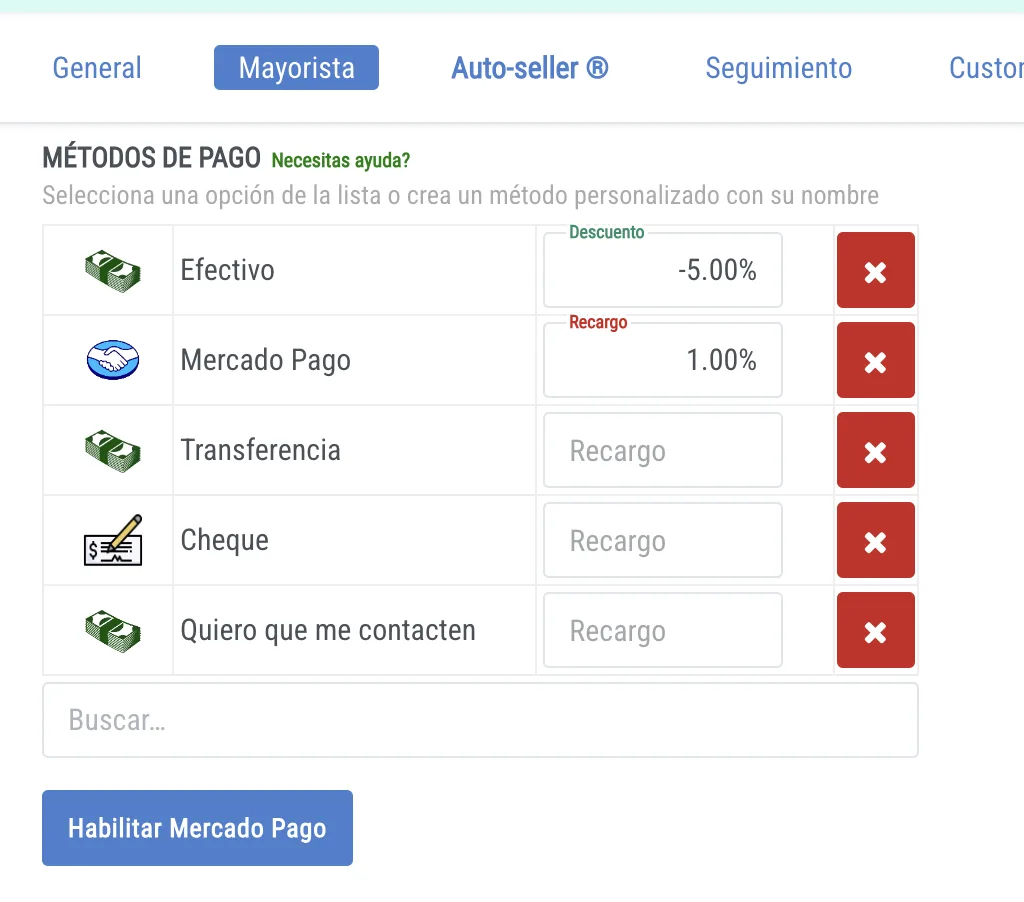Remove the Quiero que me contacten option

tap(875, 630)
